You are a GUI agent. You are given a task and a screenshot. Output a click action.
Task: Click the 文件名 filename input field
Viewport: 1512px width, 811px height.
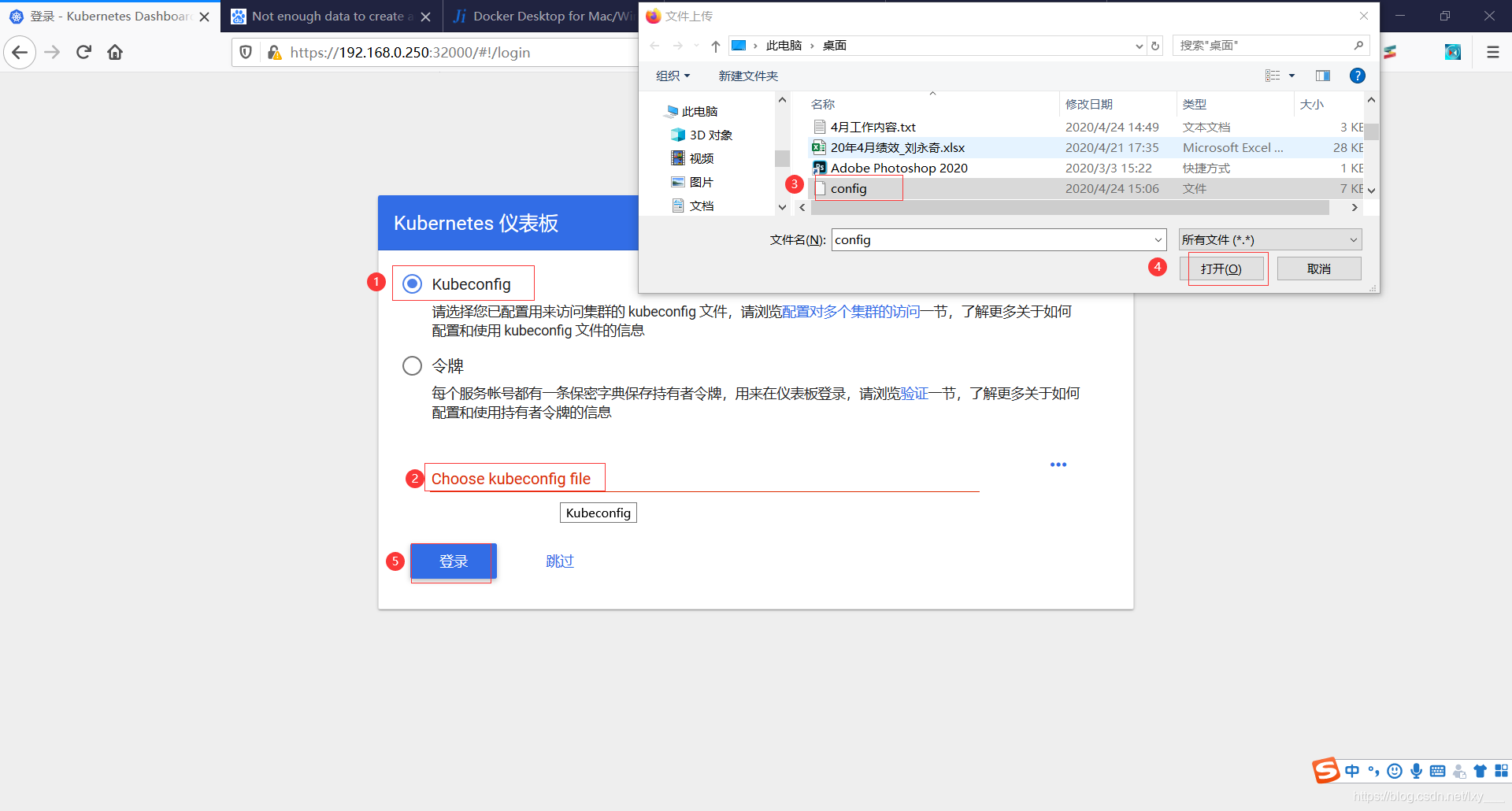tap(992, 240)
